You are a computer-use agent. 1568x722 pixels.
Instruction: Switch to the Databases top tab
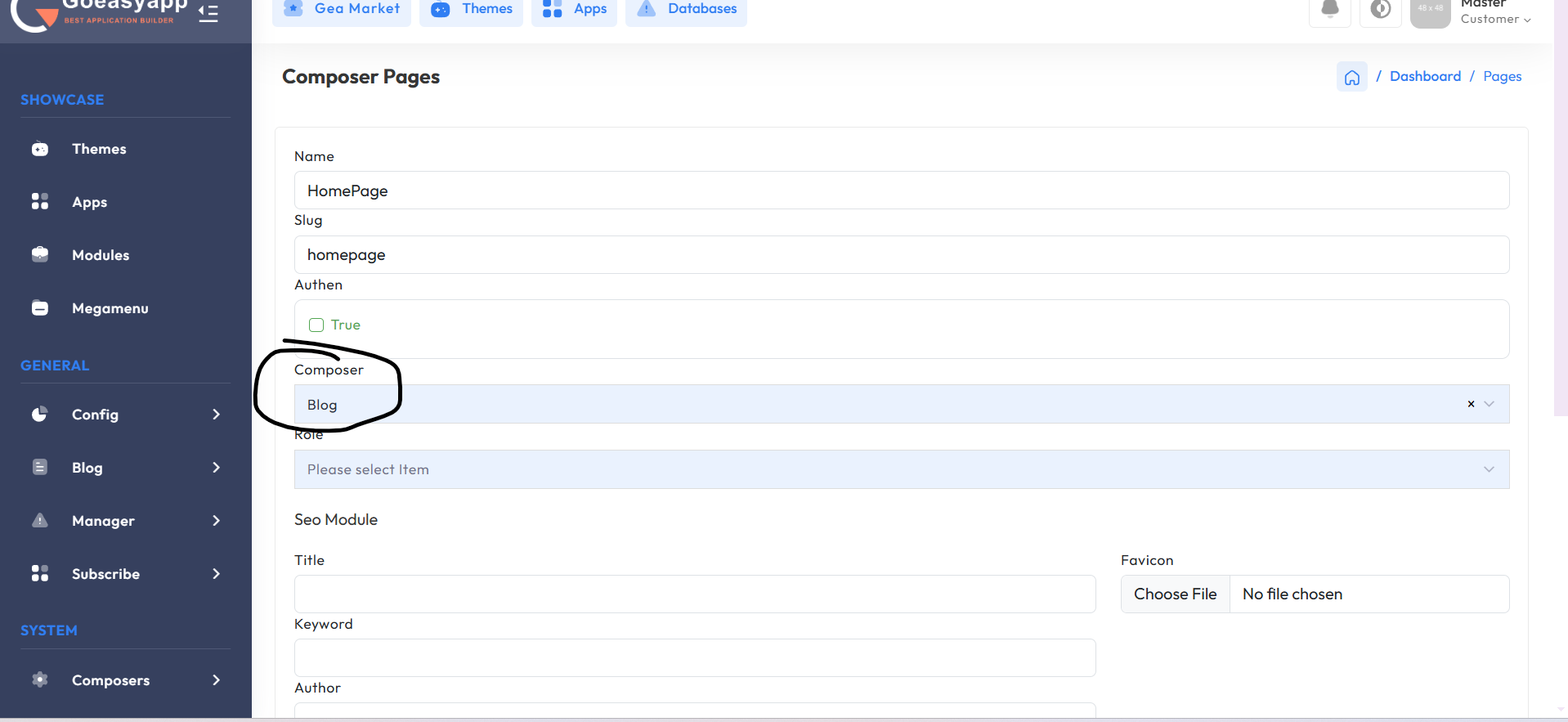click(x=686, y=9)
